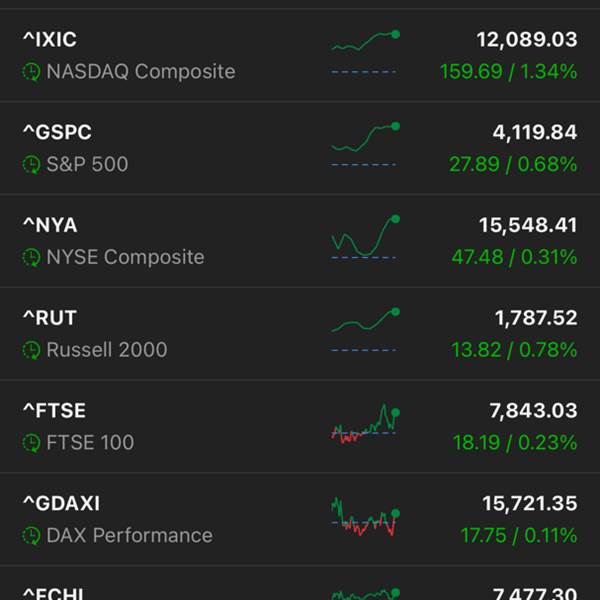The width and height of the screenshot is (600, 600).
Task: Tap the clock icon beside DAX Performance
Action: click(31, 536)
